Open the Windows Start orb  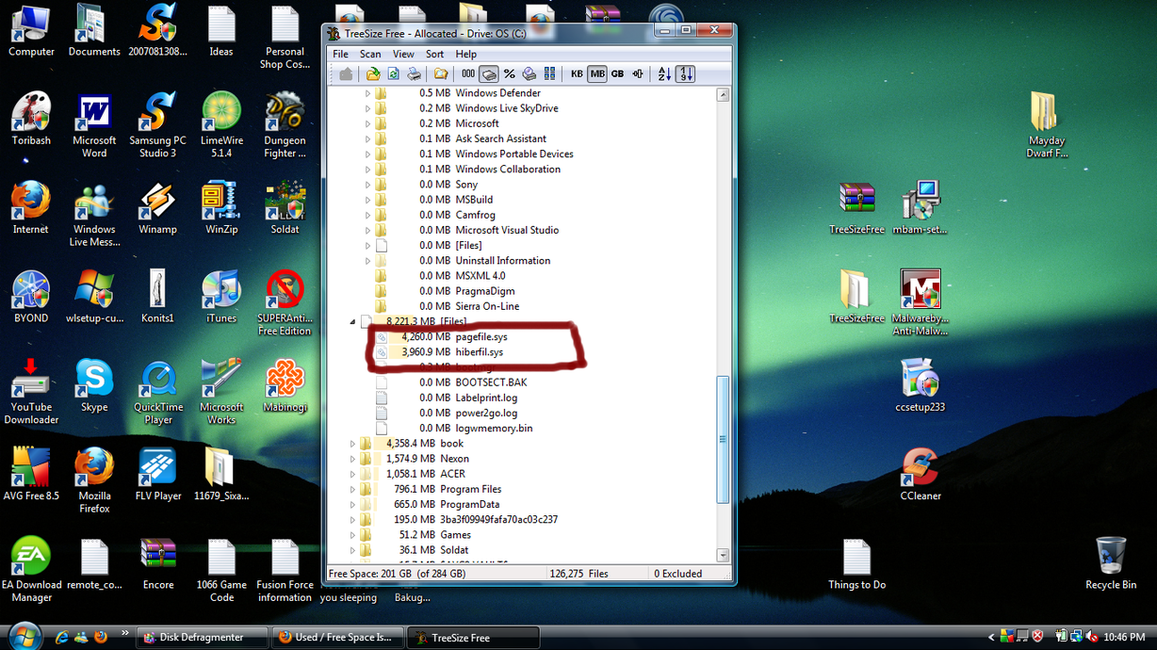pyautogui.click(x=24, y=636)
